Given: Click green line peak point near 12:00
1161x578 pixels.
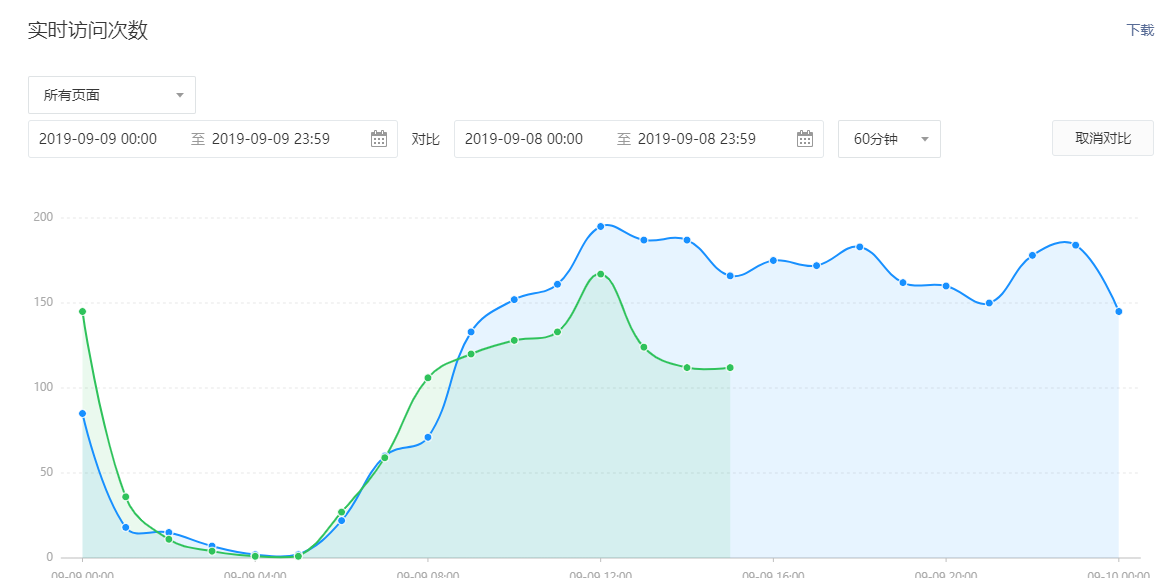Looking at the screenshot, I should coord(601,274).
